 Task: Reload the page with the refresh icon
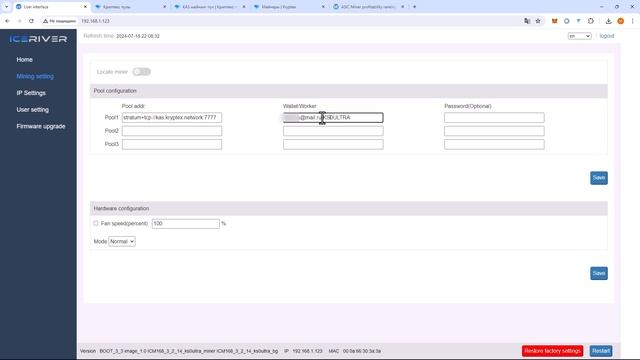coord(31,21)
